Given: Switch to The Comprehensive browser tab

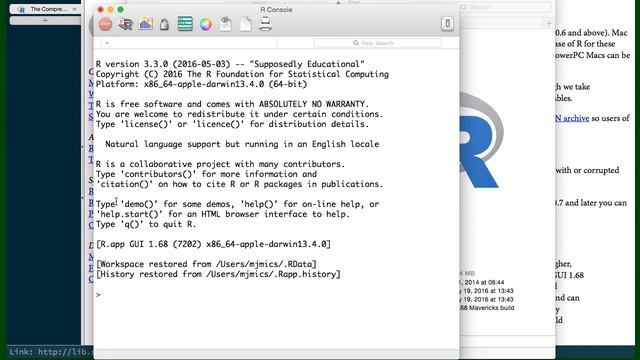Looking at the screenshot, I should click(46, 9).
